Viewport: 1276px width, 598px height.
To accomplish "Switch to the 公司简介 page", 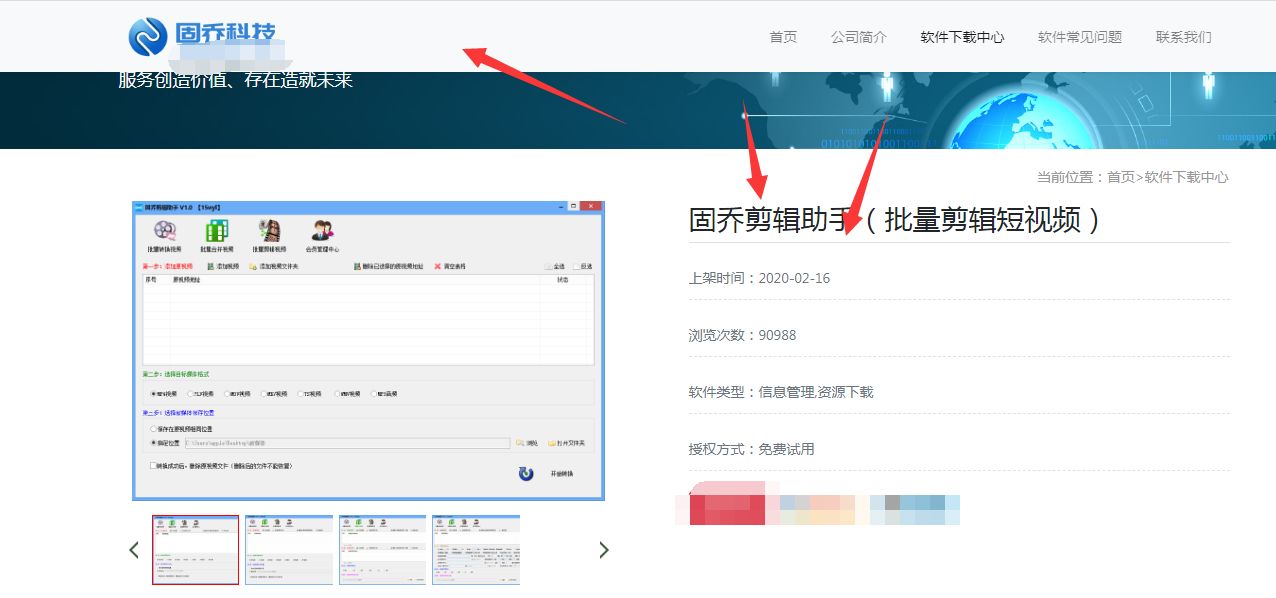I will (858, 37).
